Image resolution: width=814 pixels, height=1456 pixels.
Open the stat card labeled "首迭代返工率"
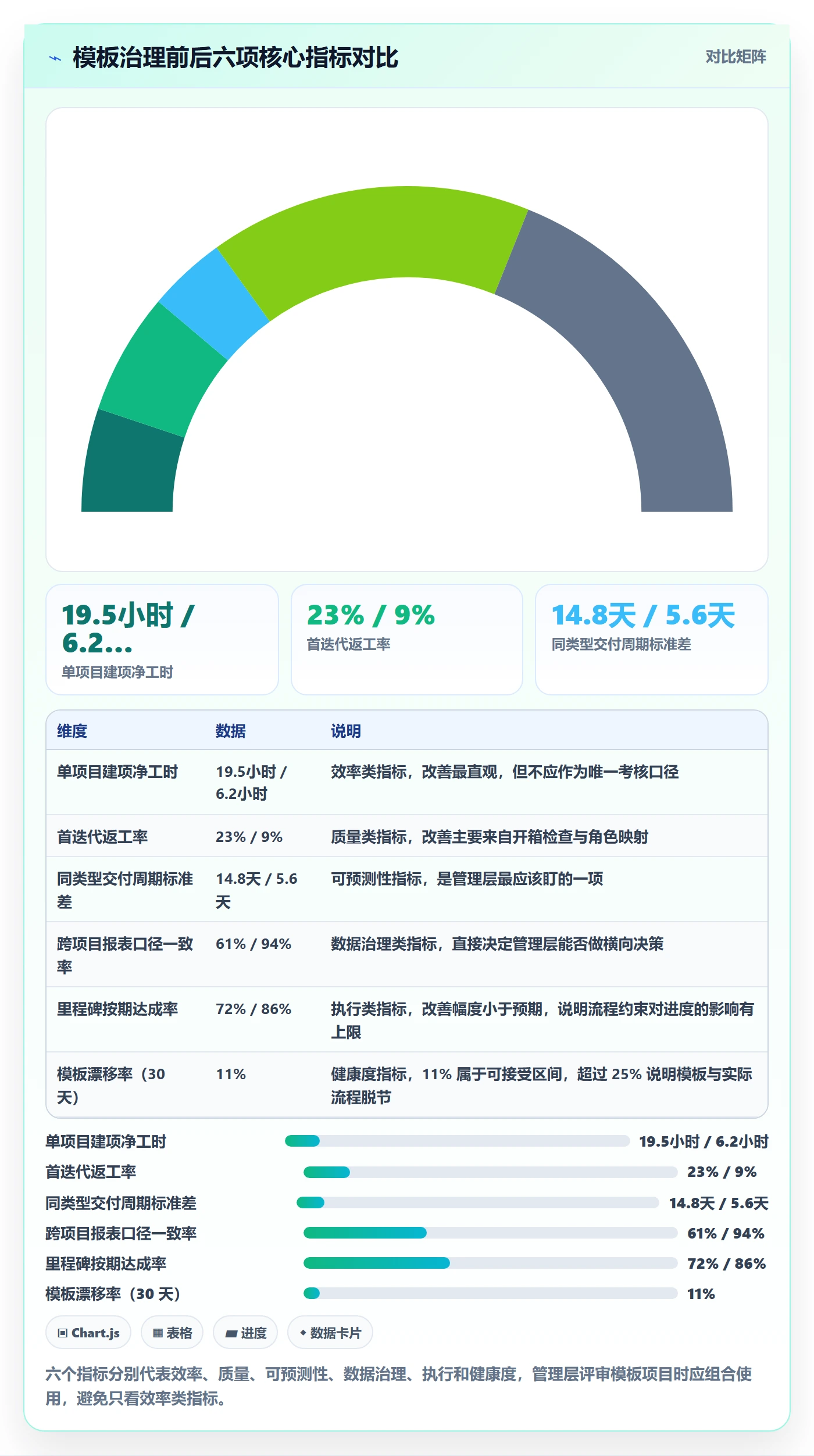[x=407, y=640]
